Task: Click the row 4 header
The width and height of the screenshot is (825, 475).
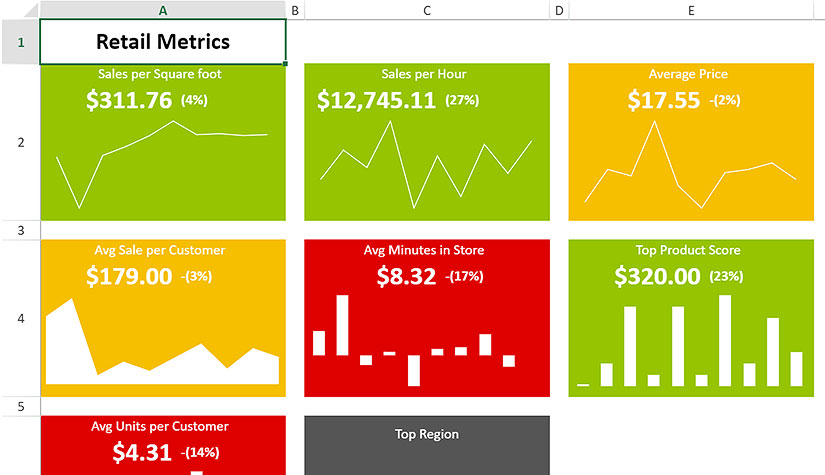Action: [x=20, y=319]
